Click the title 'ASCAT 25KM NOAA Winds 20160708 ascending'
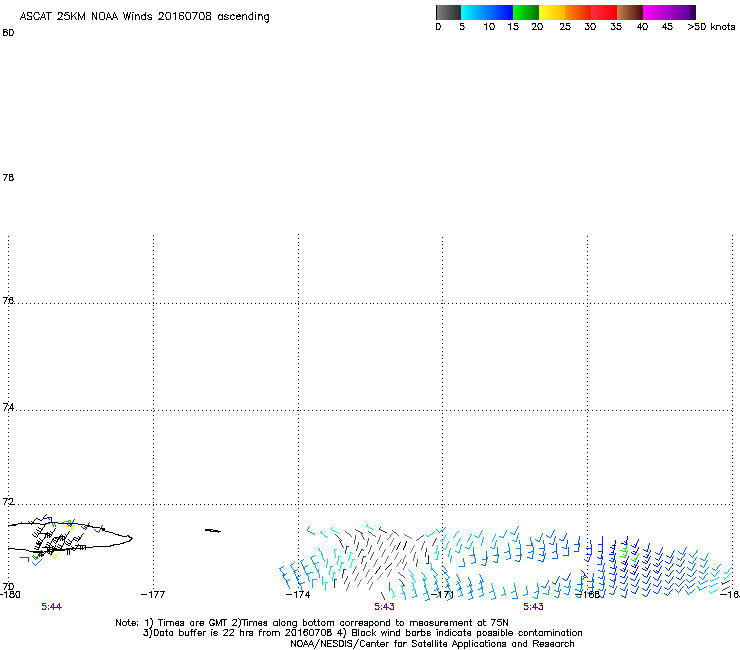This screenshot has height=650, width=740. 144,17
